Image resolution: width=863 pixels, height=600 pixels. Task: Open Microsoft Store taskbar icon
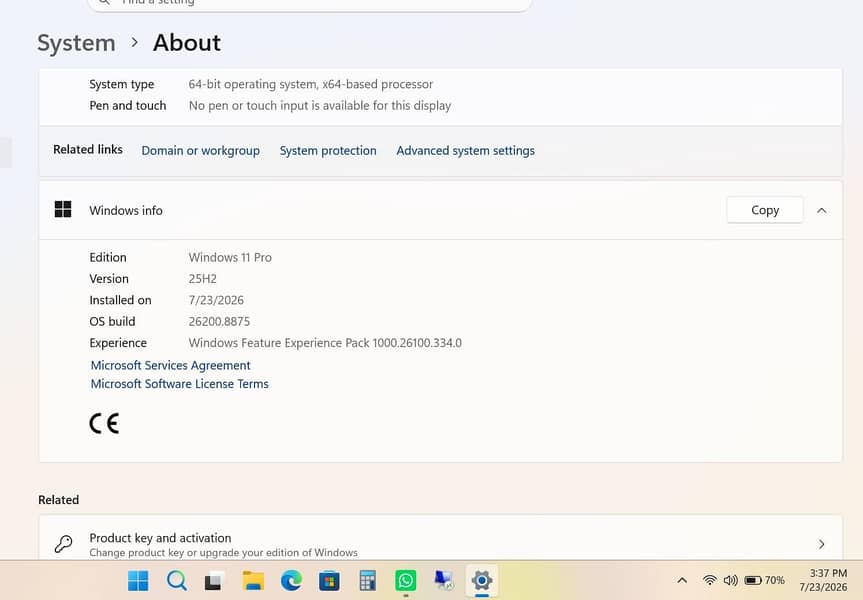click(x=329, y=581)
